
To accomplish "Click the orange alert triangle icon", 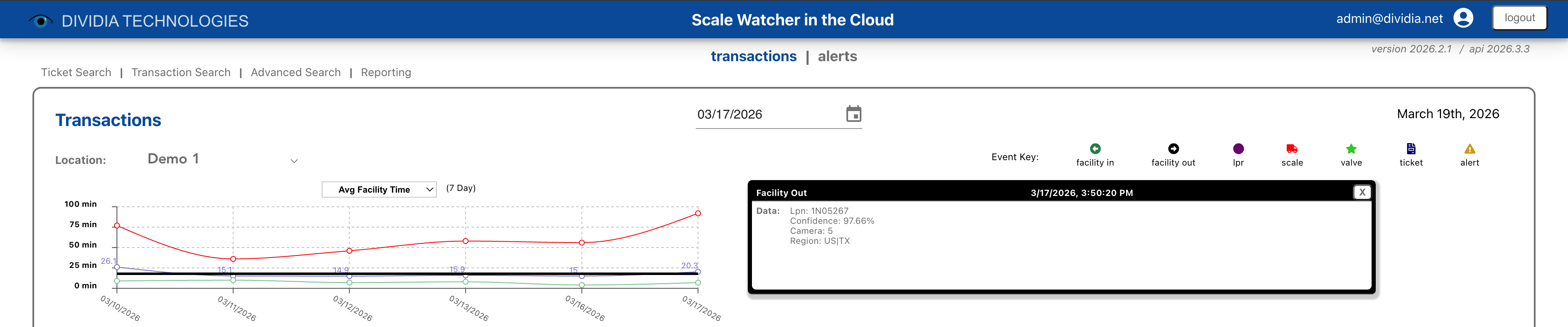I will 1469,149.
